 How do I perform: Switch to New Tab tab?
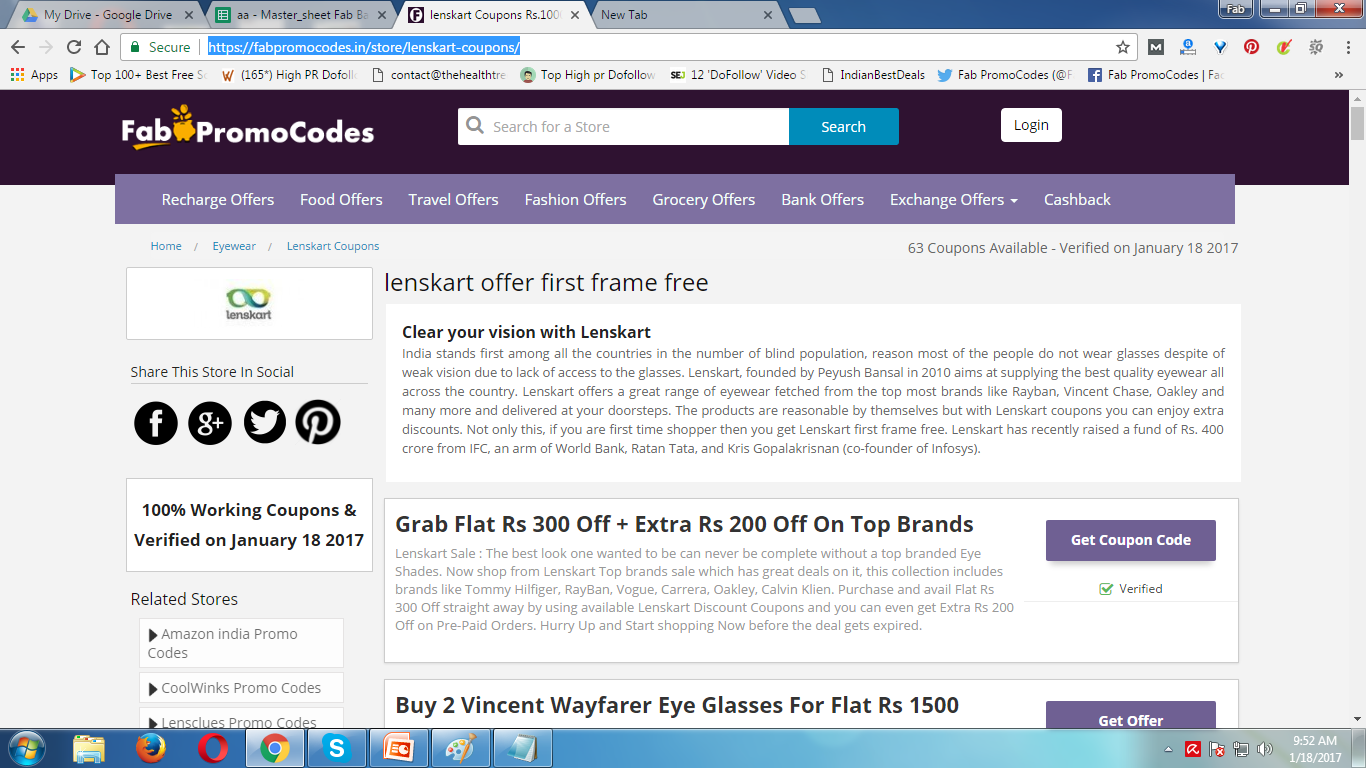click(686, 15)
